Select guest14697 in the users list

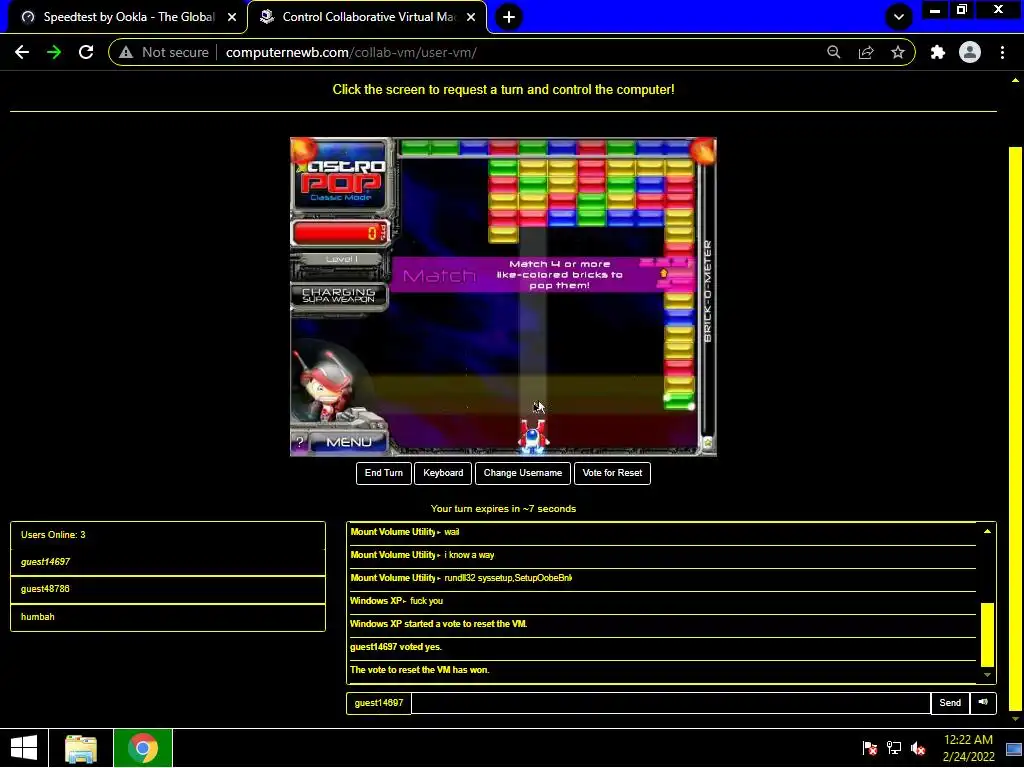pos(168,562)
